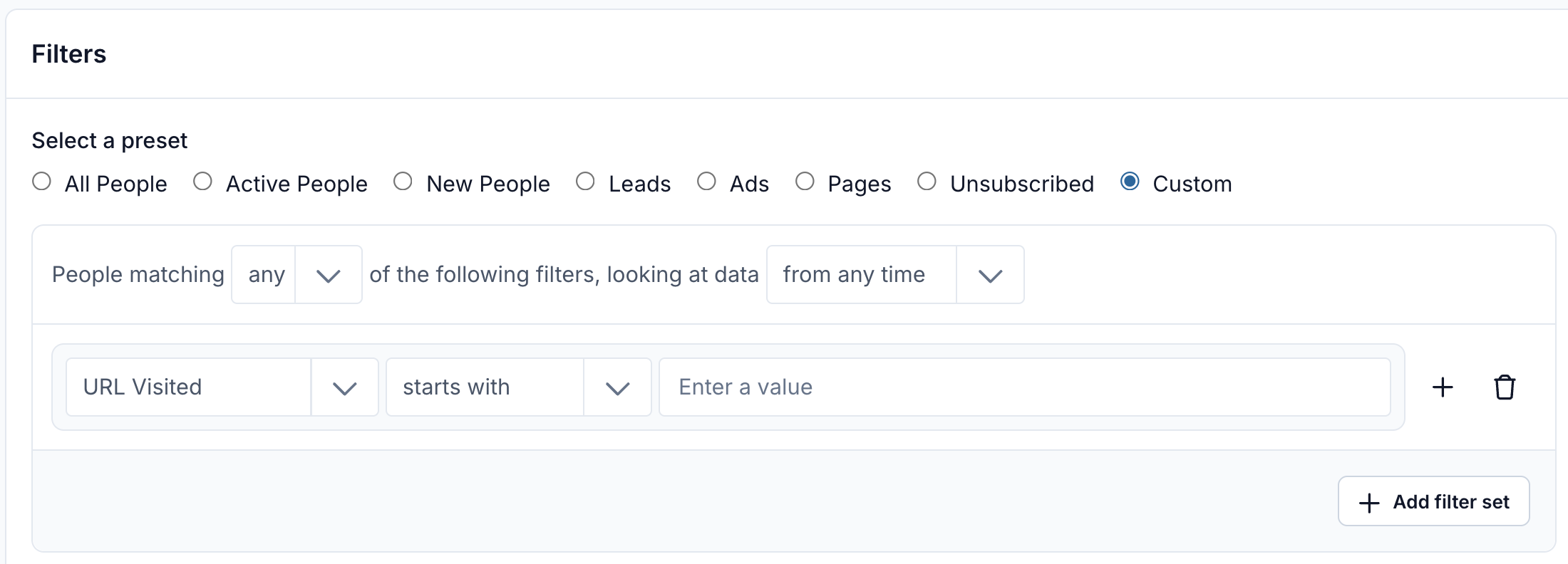
Task: Click the plus icon to add a filter row
Action: coord(1443,387)
